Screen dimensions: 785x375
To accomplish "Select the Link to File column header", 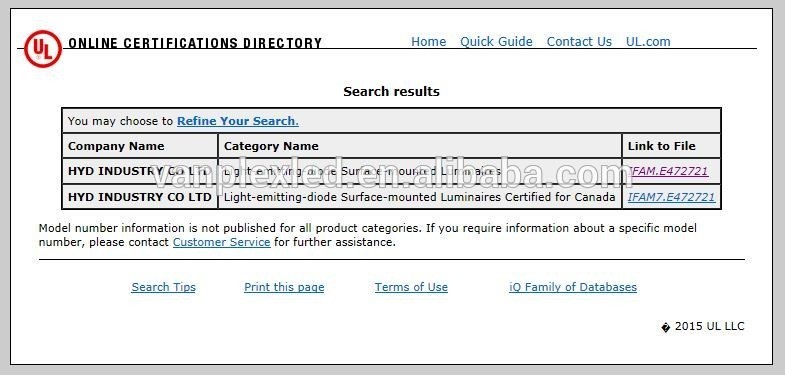I will [x=671, y=146].
